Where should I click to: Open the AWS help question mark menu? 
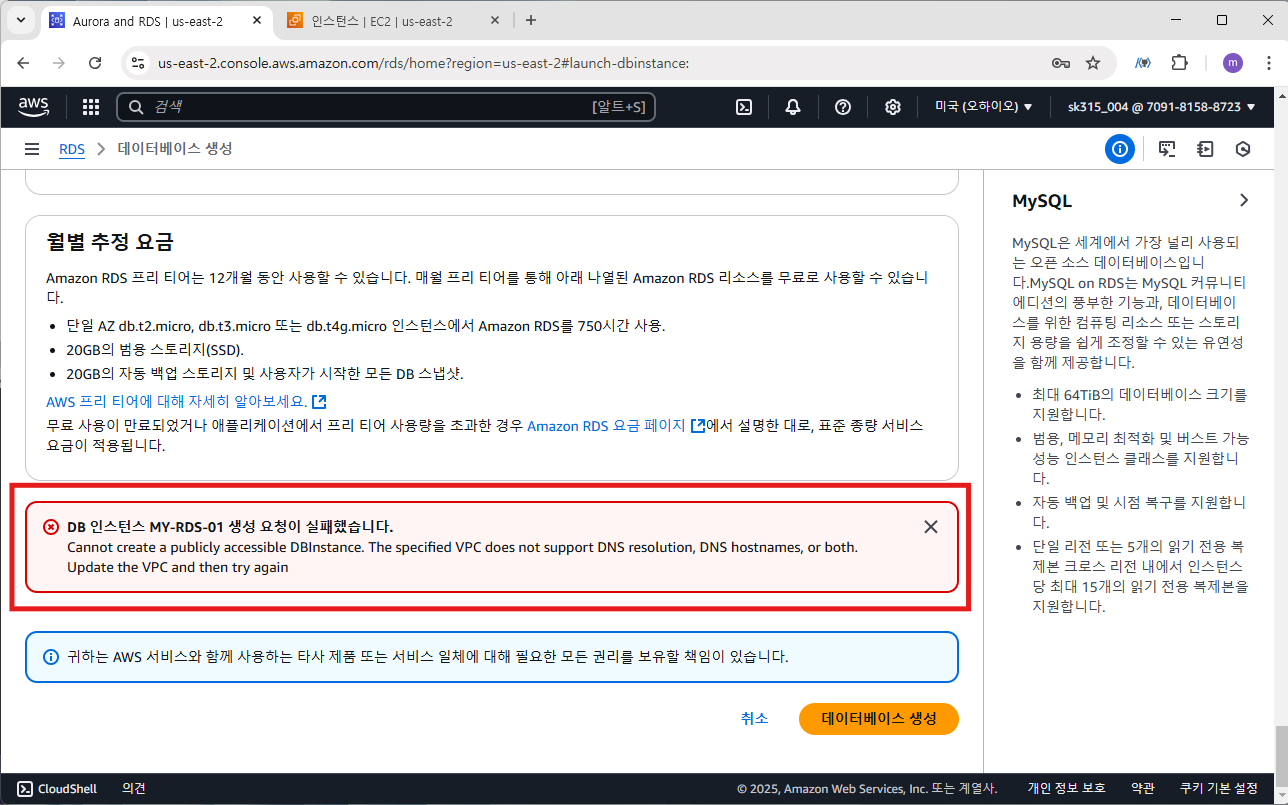[x=843, y=107]
